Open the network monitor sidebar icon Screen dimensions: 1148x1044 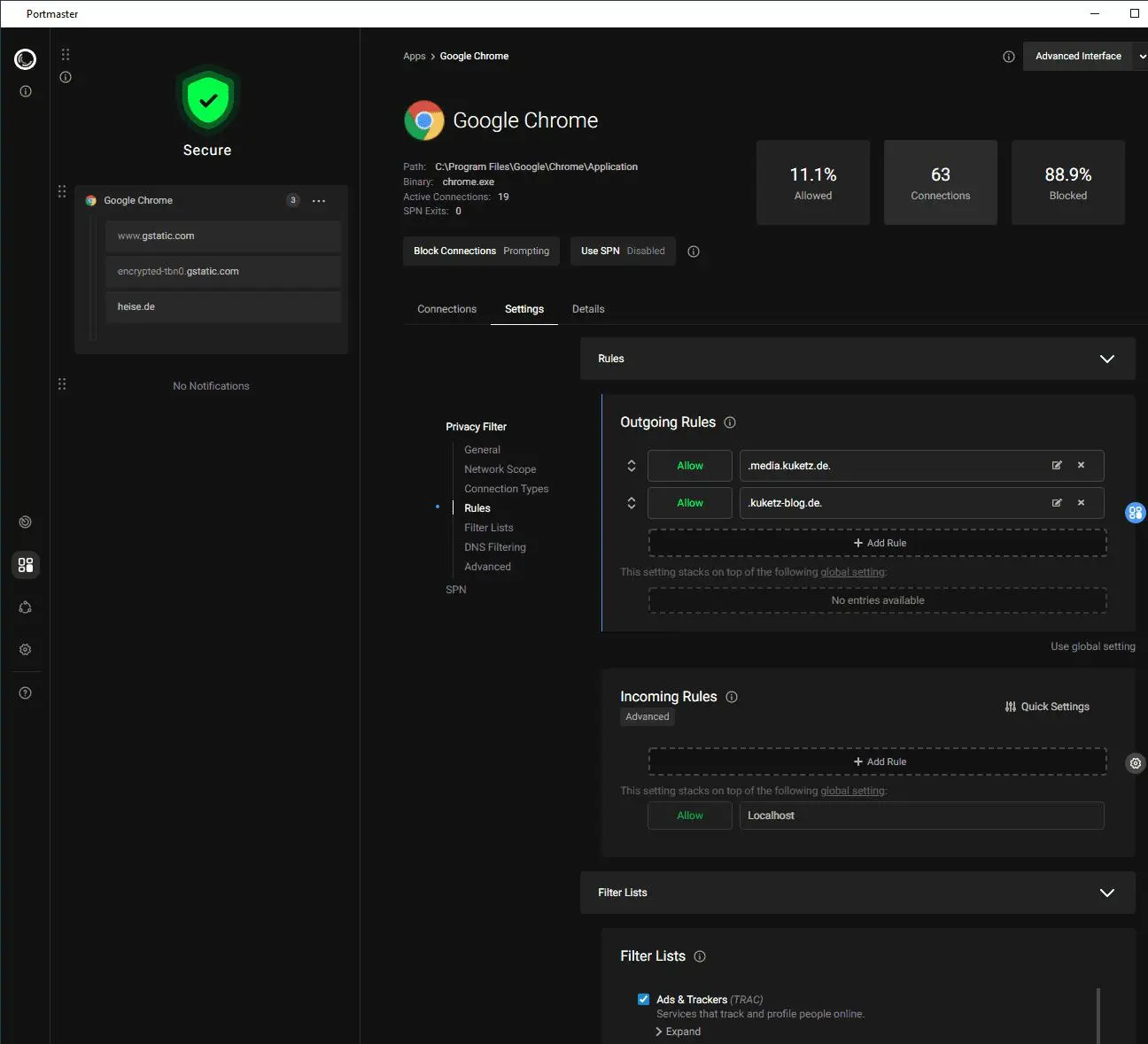26,522
